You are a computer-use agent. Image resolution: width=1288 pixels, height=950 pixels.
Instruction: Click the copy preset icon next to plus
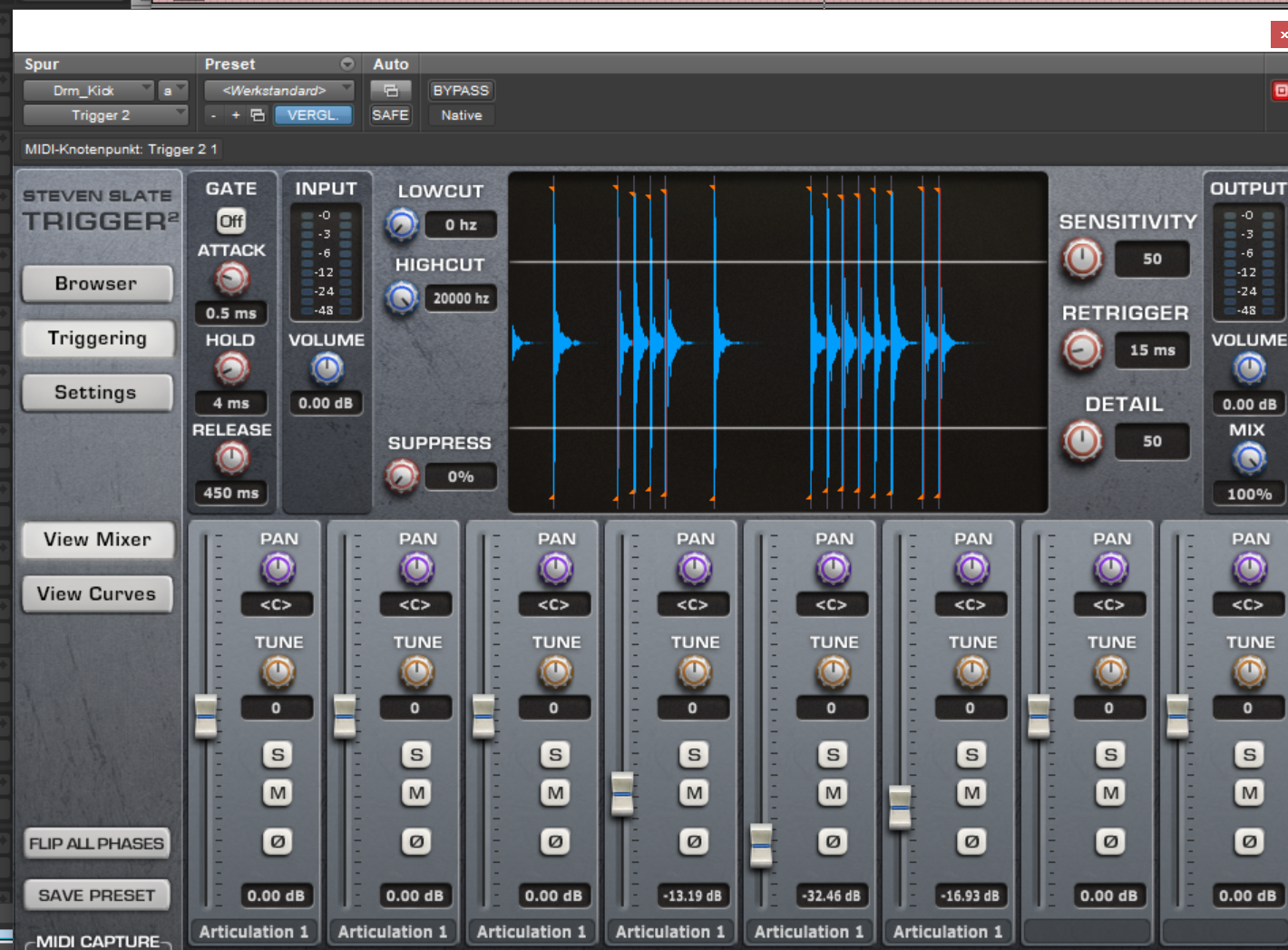pyautogui.click(x=258, y=115)
